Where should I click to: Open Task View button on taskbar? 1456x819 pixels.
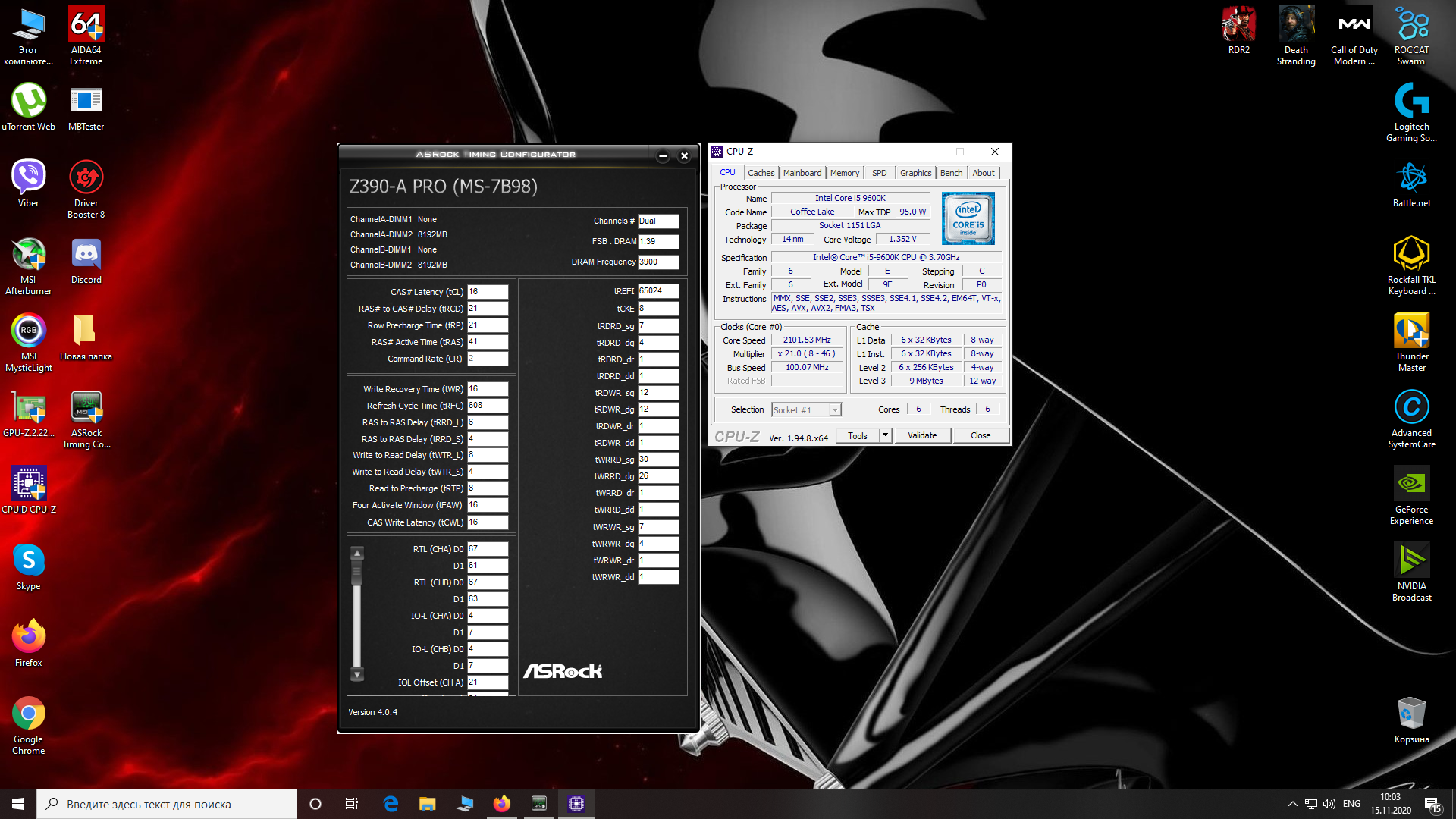(x=352, y=804)
